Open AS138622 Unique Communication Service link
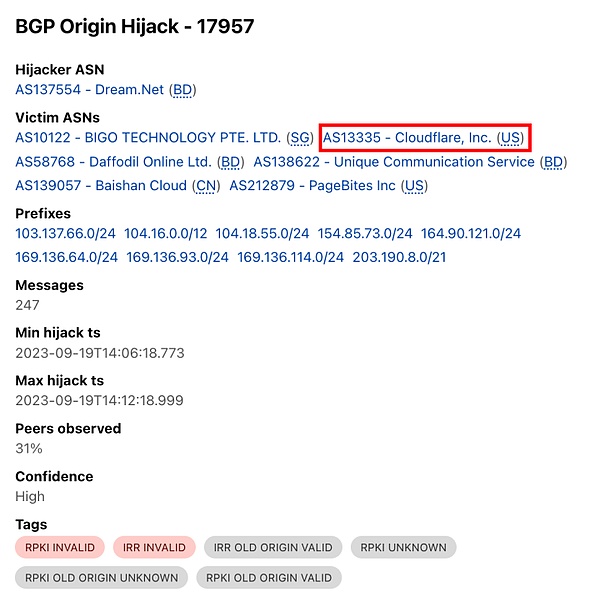This screenshot has width=600, height=602. tap(396, 161)
